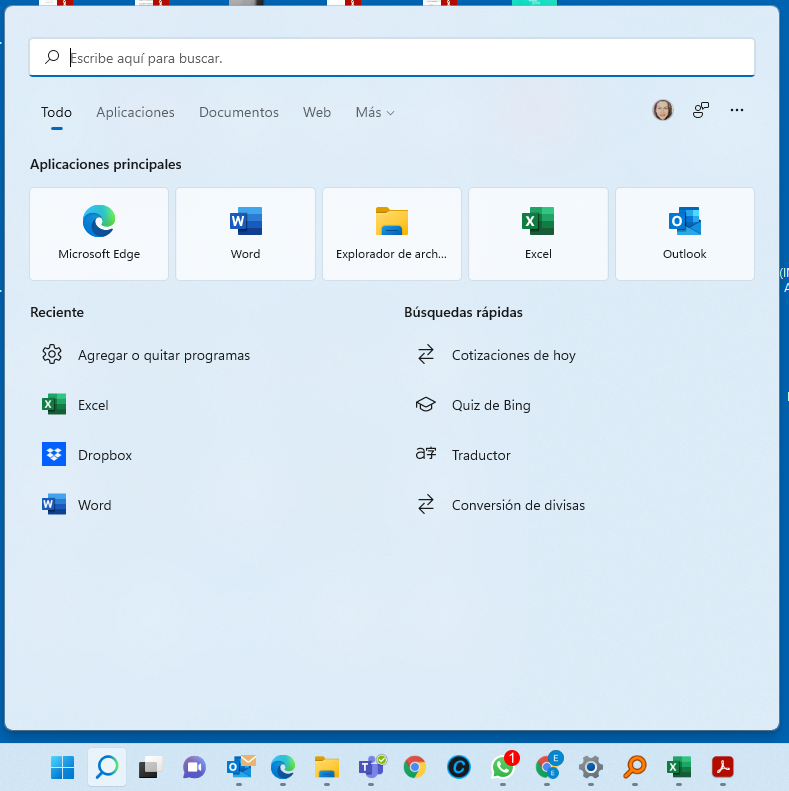Switch to the Web search tab
This screenshot has width=789, height=791.
tap(317, 112)
